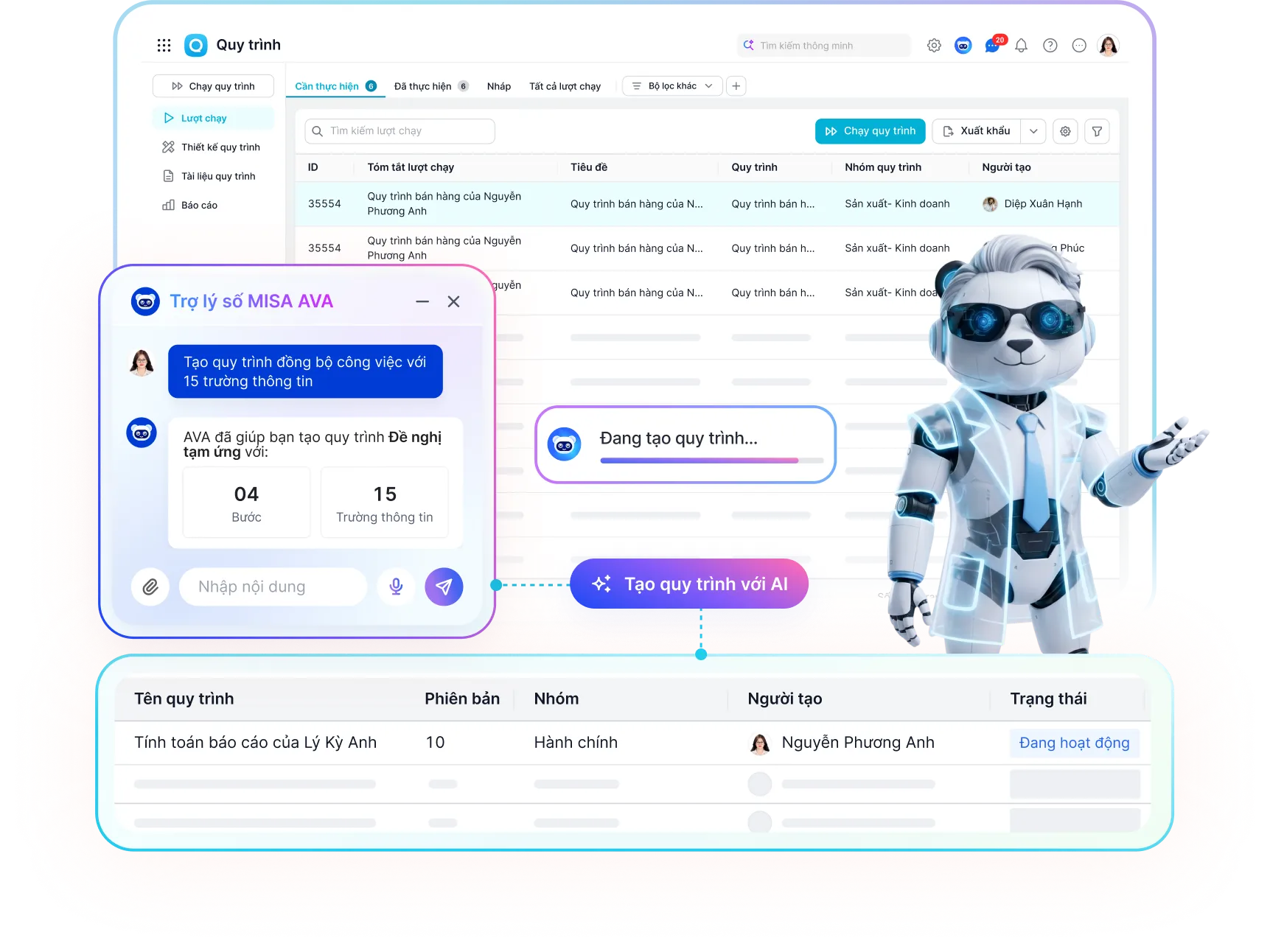Open Lượt chạy in sidebar
The image size is (1270, 952).
tap(213, 118)
